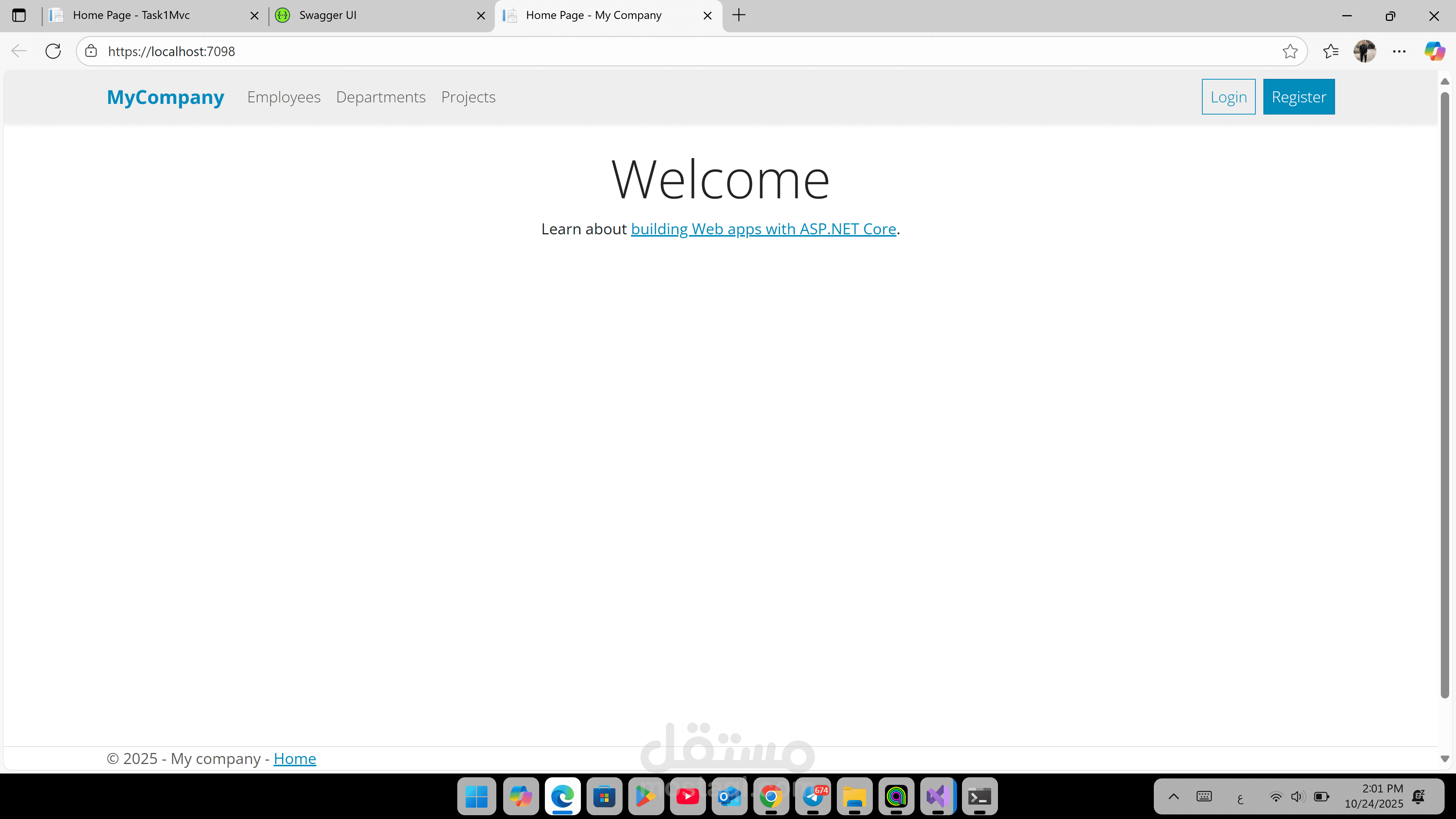Screen dimensions: 1456x819
Task: Open File Explorer from taskbar
Action: (855, 796)
